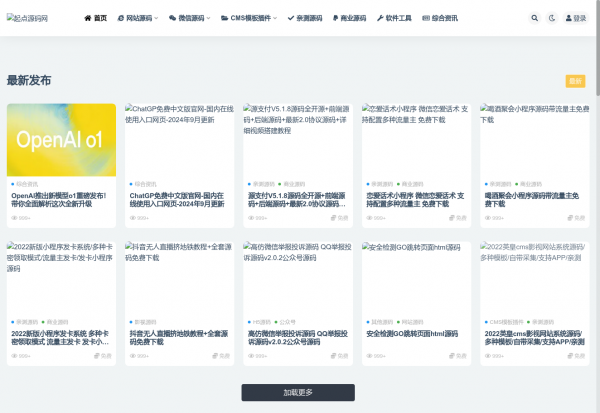Open article title 源支付V5.1.8源码全开源
600x413 pixels.
[297, 199]
